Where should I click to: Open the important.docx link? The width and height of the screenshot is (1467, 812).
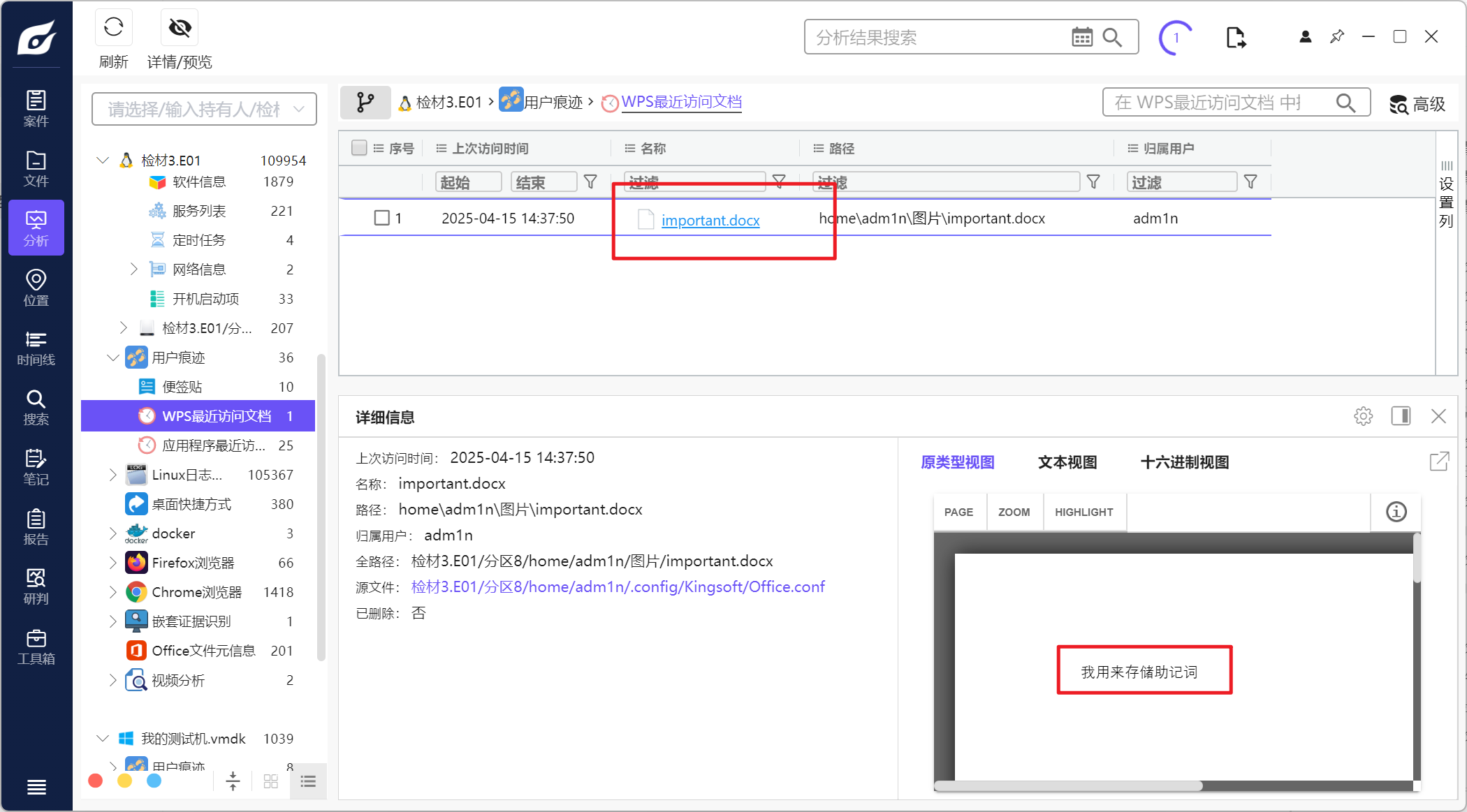tap(710, 221)
